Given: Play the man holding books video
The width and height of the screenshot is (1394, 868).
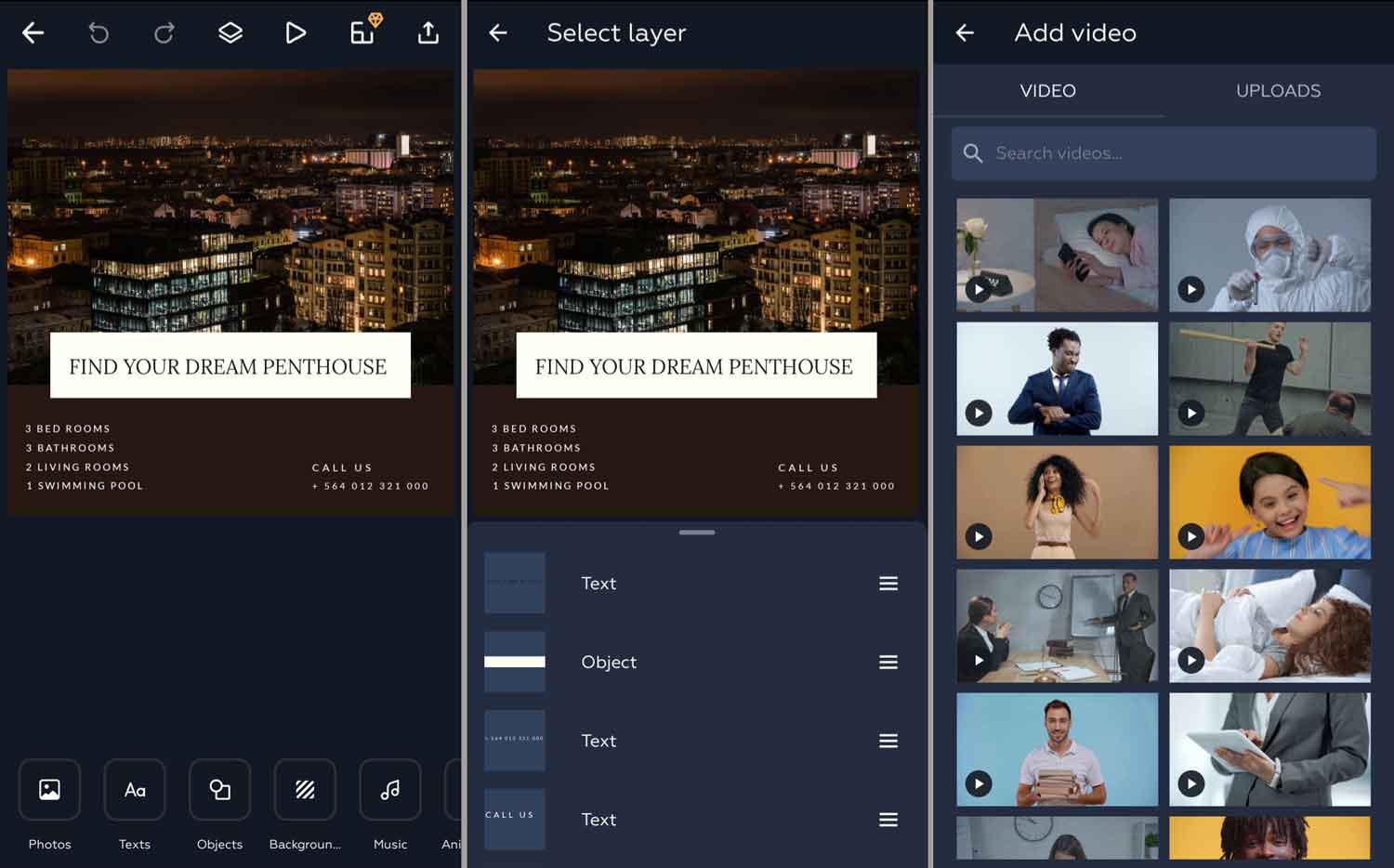Looking at the screenshot, I should tap(979, 783).
